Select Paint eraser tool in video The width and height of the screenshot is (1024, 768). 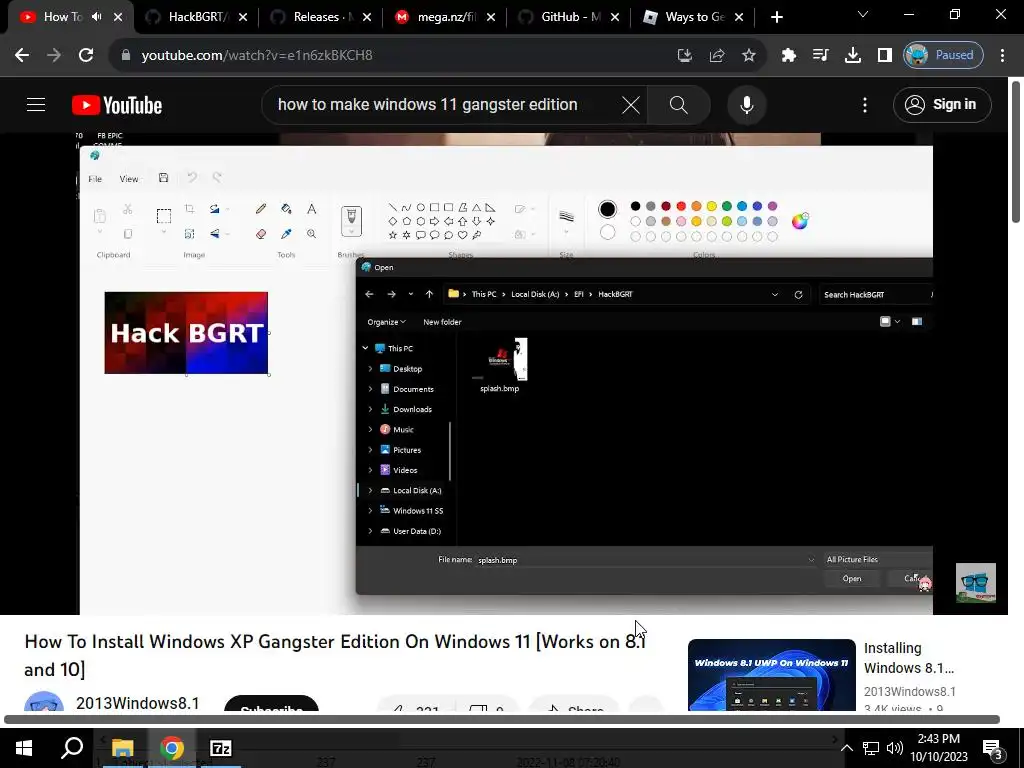(x=261, y=234)
